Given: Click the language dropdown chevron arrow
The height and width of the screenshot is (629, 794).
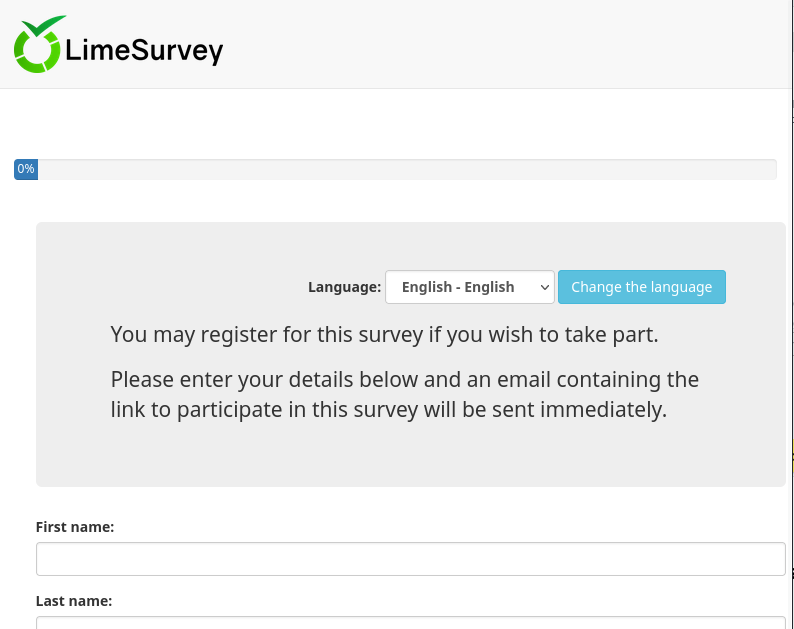Looking at the screenshot, I should pos(544,287).
